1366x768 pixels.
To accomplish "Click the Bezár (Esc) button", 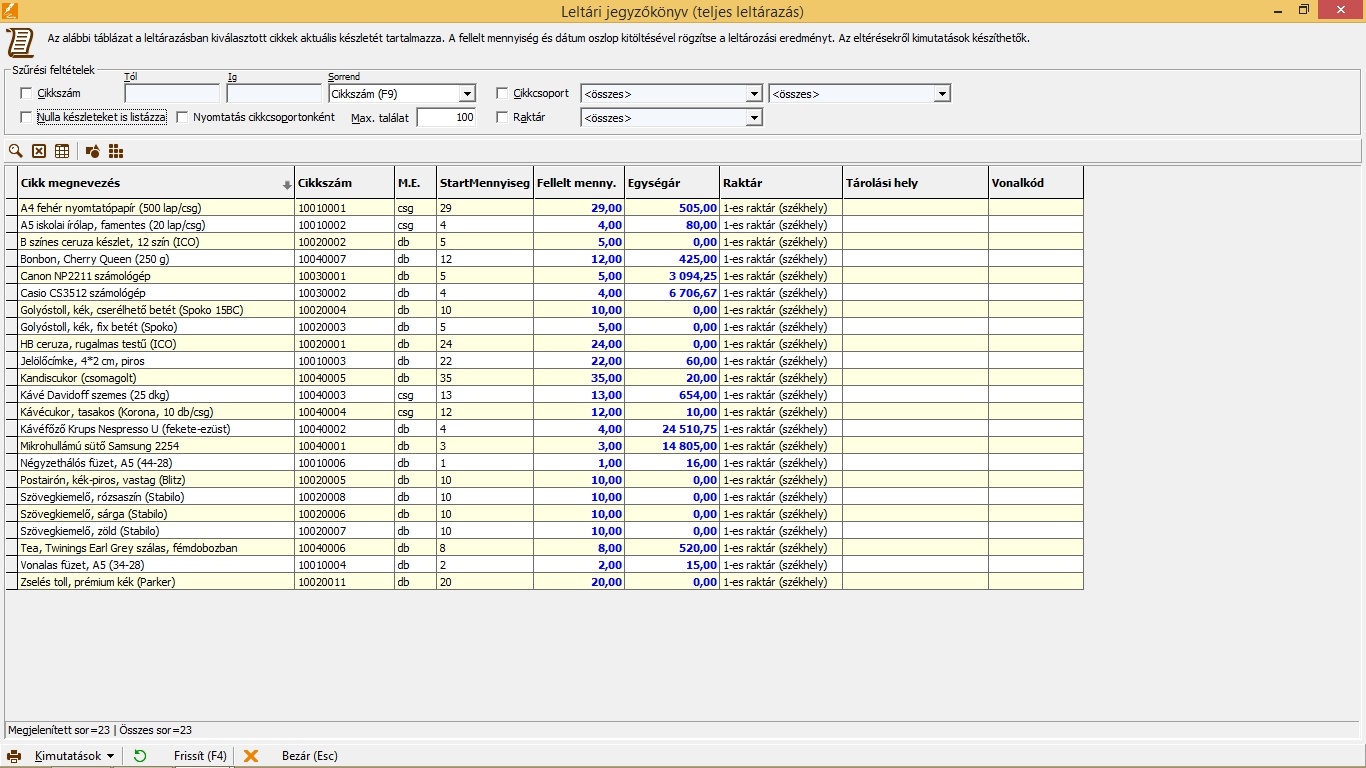I will point(309,756).
